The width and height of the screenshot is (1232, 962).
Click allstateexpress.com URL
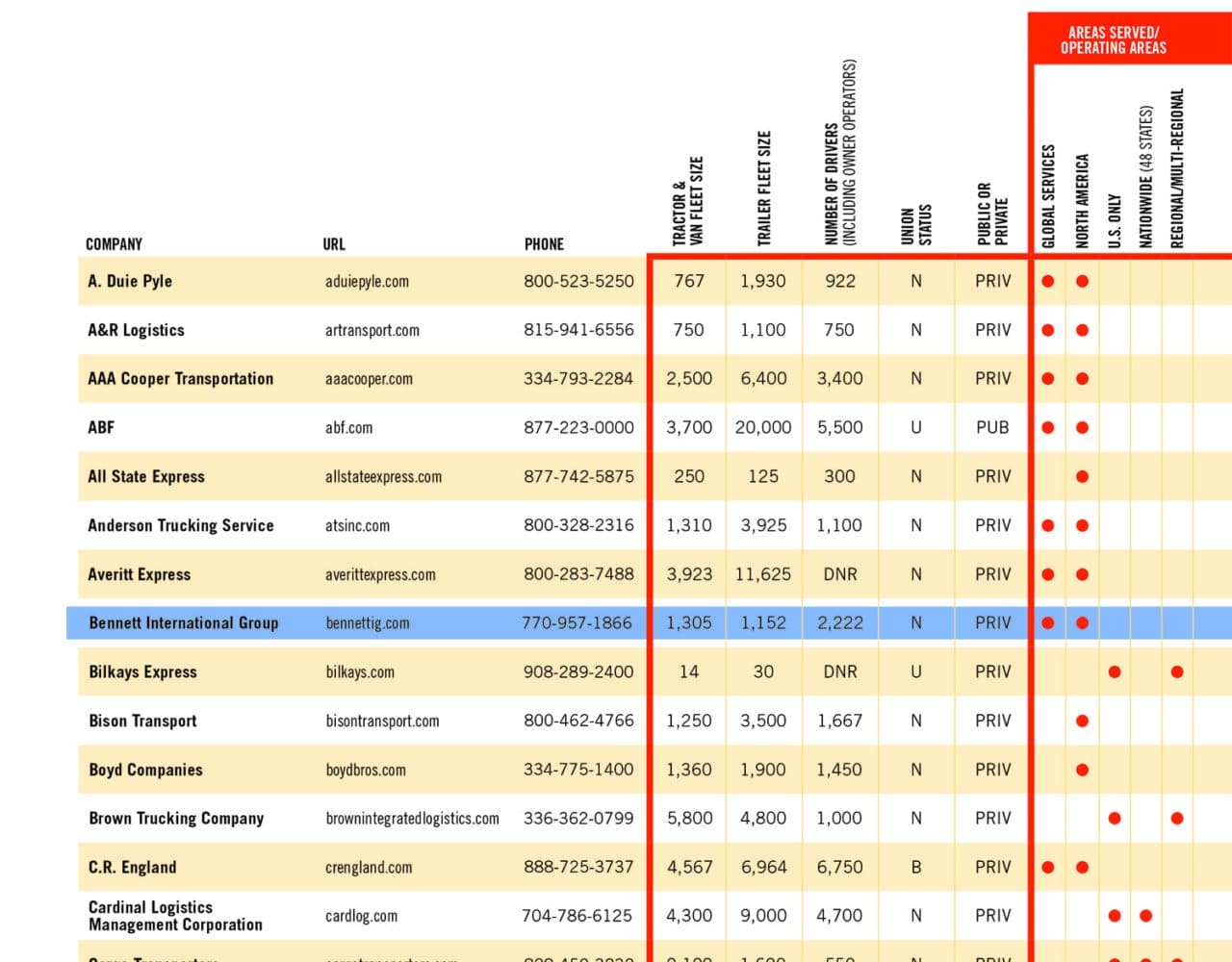tap(383, 477)
